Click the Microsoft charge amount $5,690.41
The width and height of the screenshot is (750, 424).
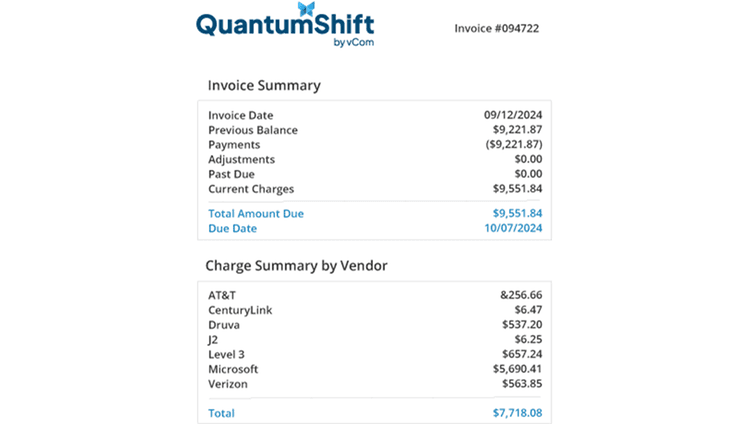(x=518, y=369)
